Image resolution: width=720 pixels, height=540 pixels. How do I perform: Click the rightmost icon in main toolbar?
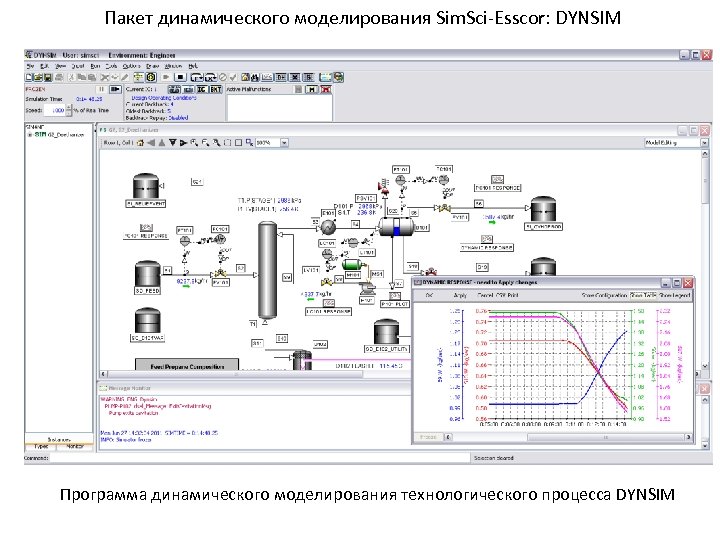tap(338, 77)
